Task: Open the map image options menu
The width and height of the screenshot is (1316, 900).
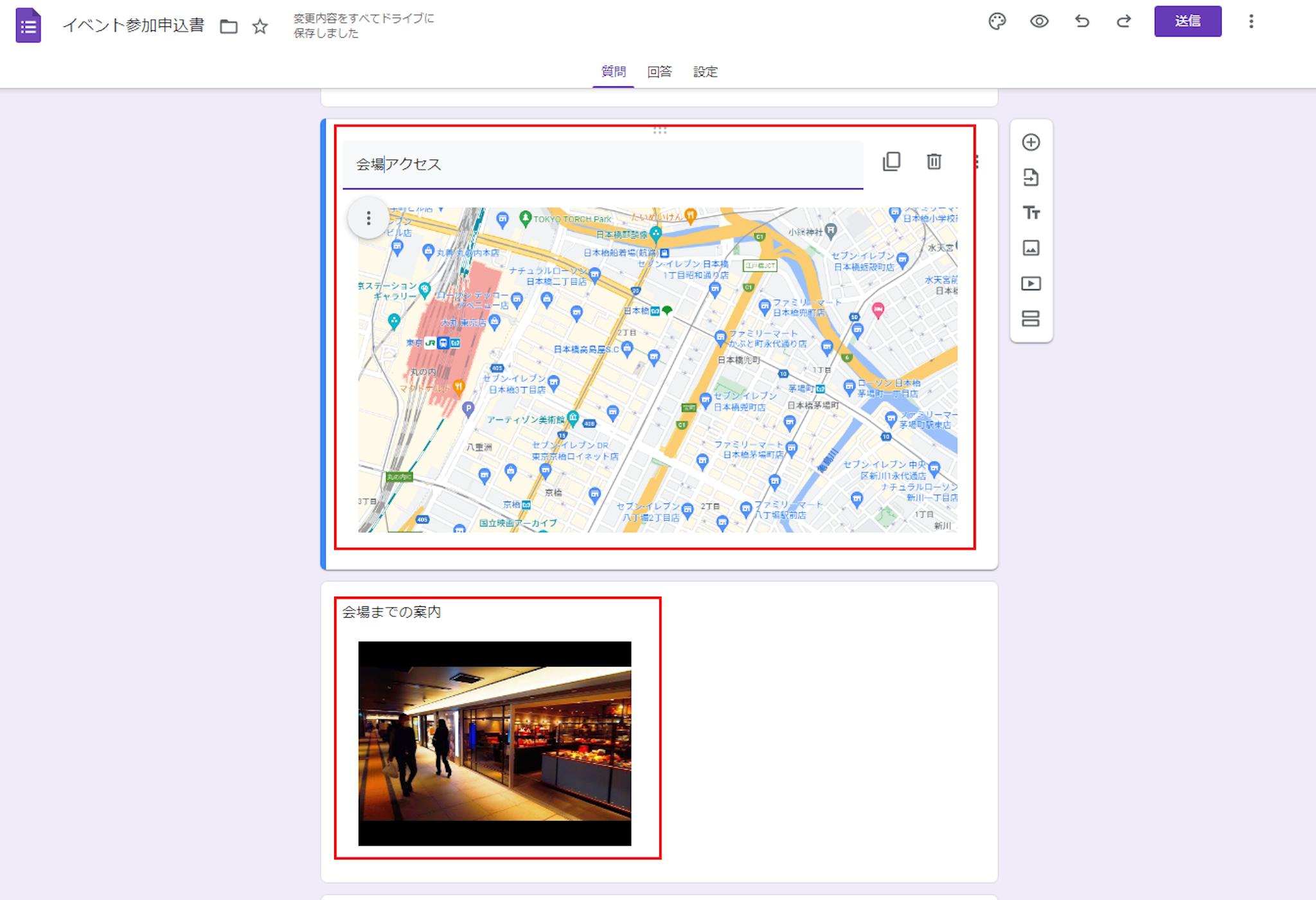Action: pyautogui.click(x=368, y=219)
